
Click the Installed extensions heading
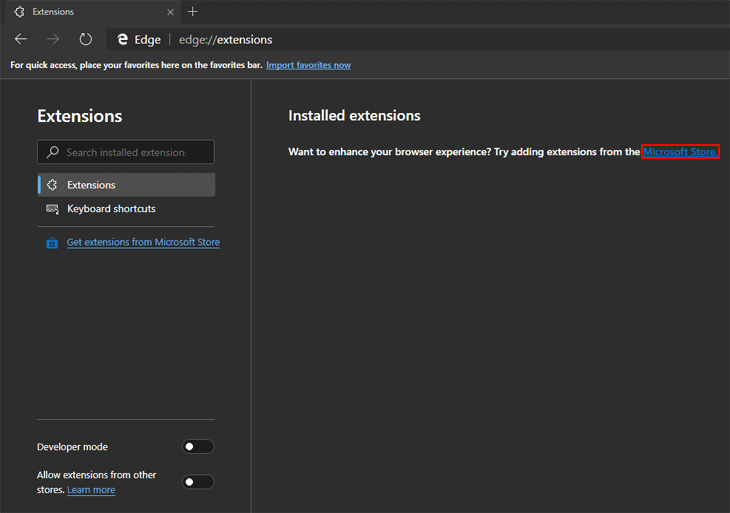pos(354,115)
